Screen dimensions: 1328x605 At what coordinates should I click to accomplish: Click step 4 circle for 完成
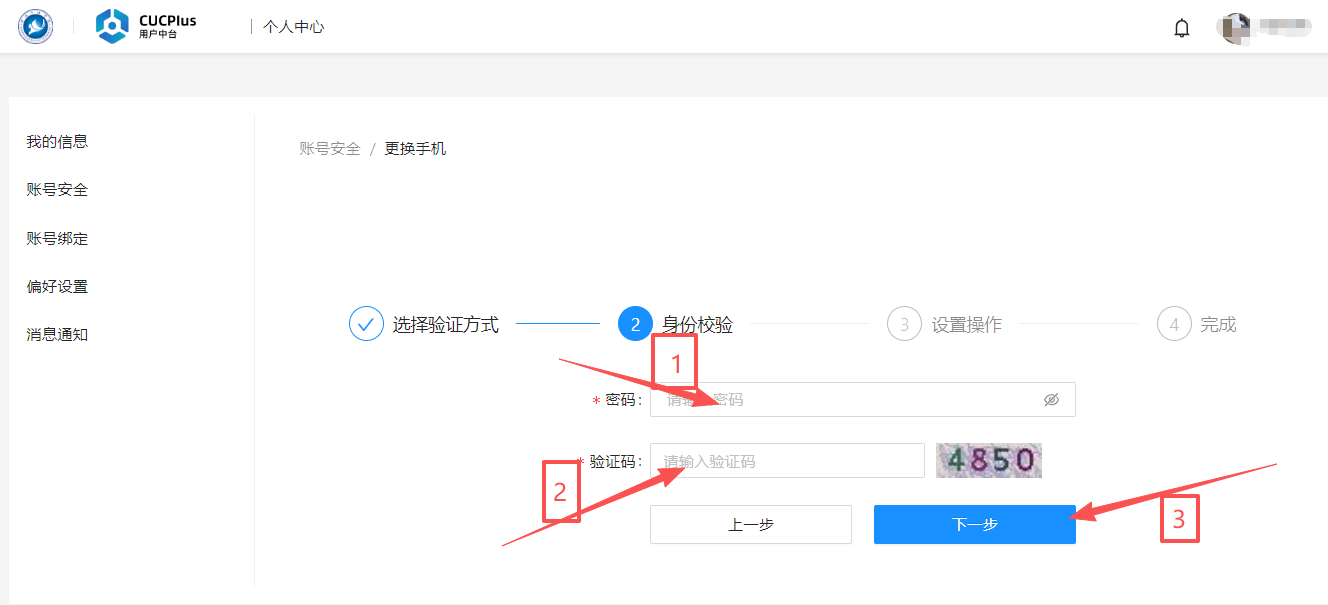[1174, 324]
